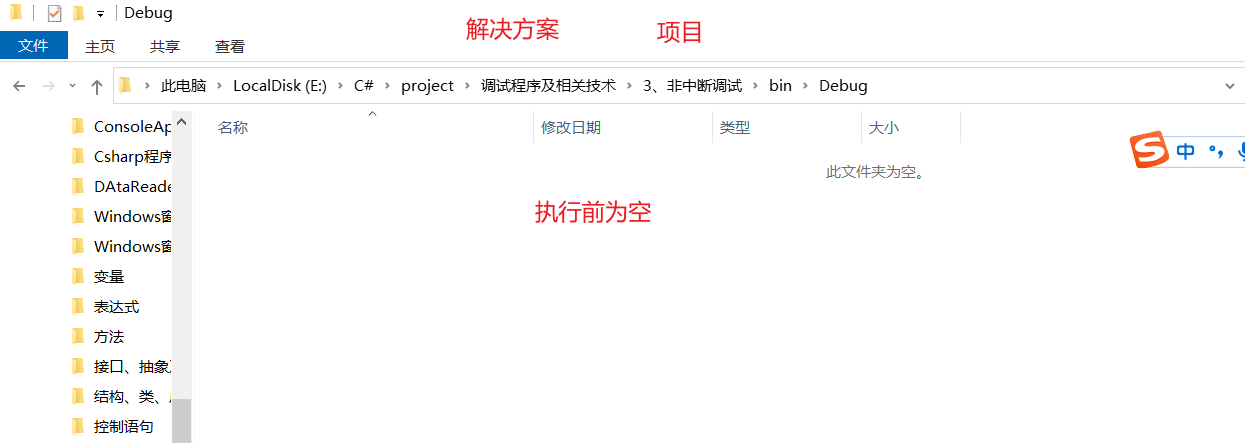Expand chevron after LocalDisk (E:)
This screenshot has width=1245, height=443.
[341, 86]
